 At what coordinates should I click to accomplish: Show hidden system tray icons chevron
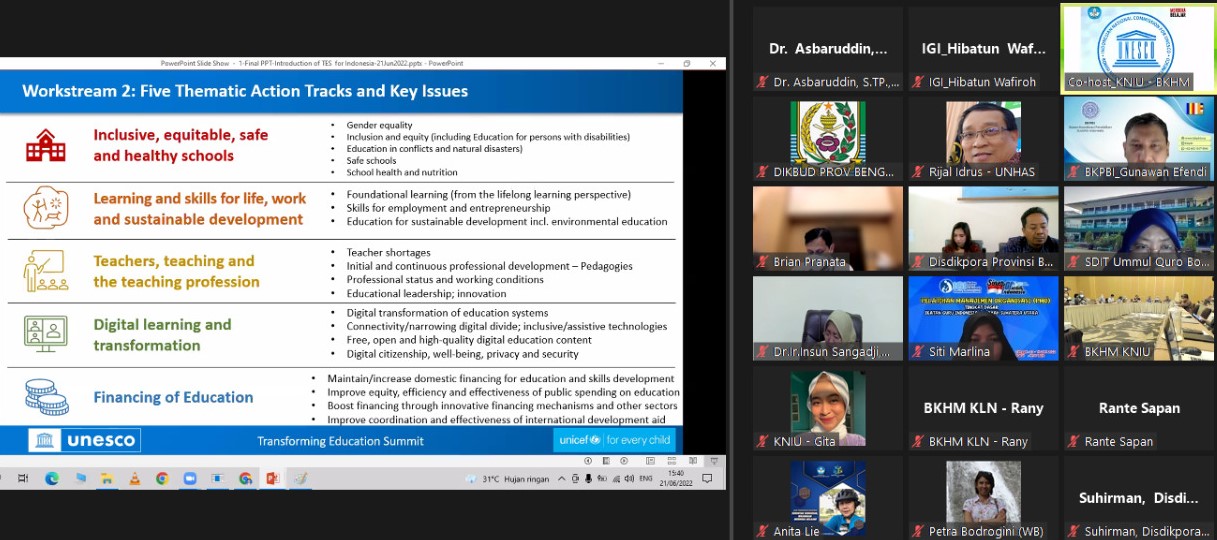[x=561, y=478]
